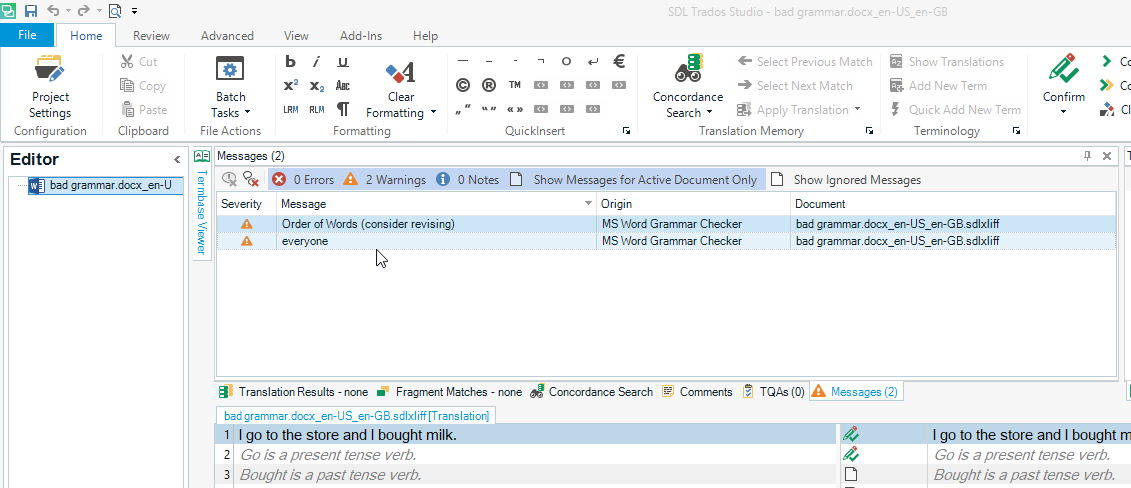1131x488 pixels.
Task: Open the Redo history dropdown arrow
Action: click(99, 11)
